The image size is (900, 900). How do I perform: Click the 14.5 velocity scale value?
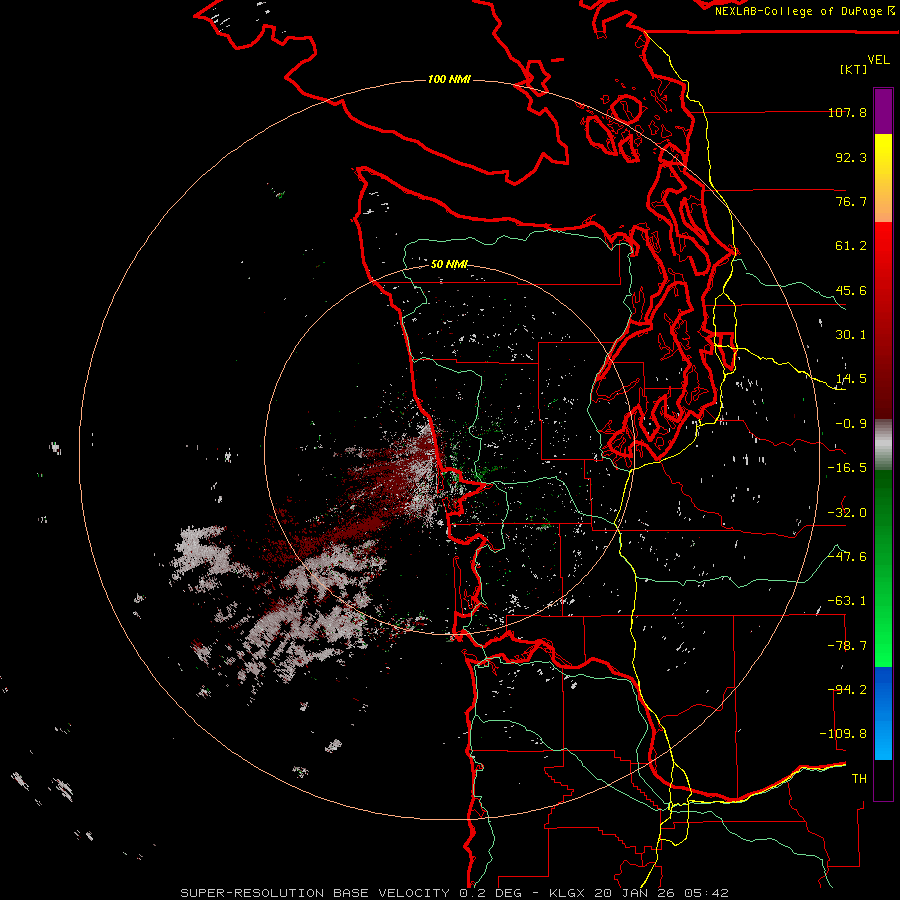[x=851, y=379]
